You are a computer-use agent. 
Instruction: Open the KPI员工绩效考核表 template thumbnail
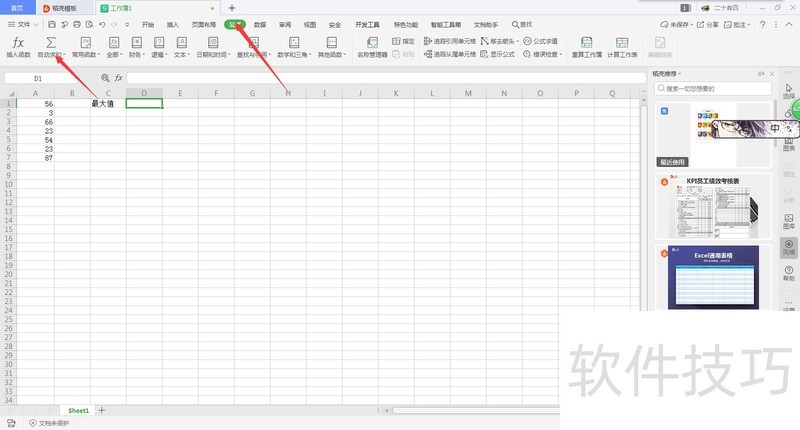point(713,207)
